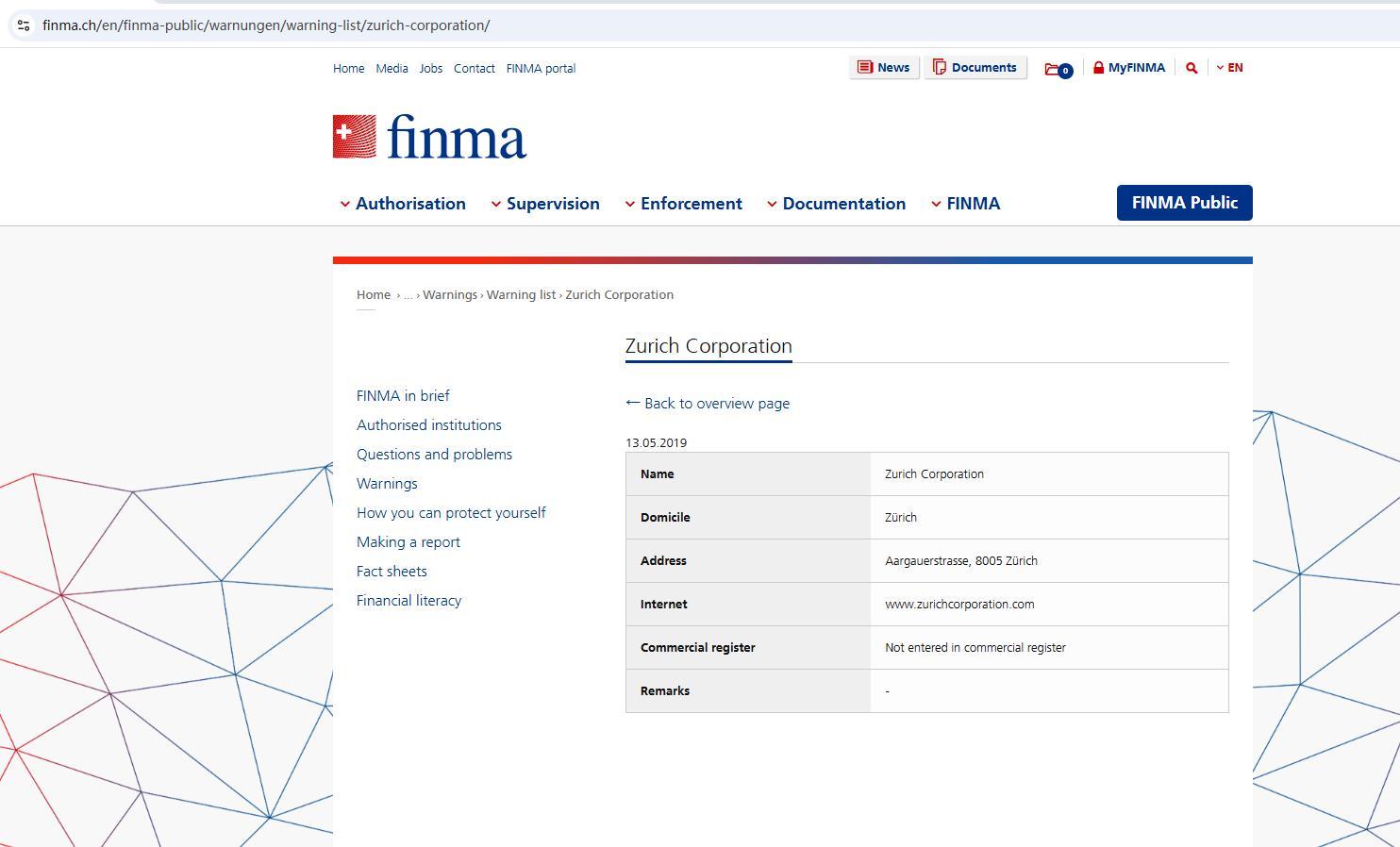Click the News button
Image resolution: width=1400 pixels, height=847 pixels.
tap(883, 68)
